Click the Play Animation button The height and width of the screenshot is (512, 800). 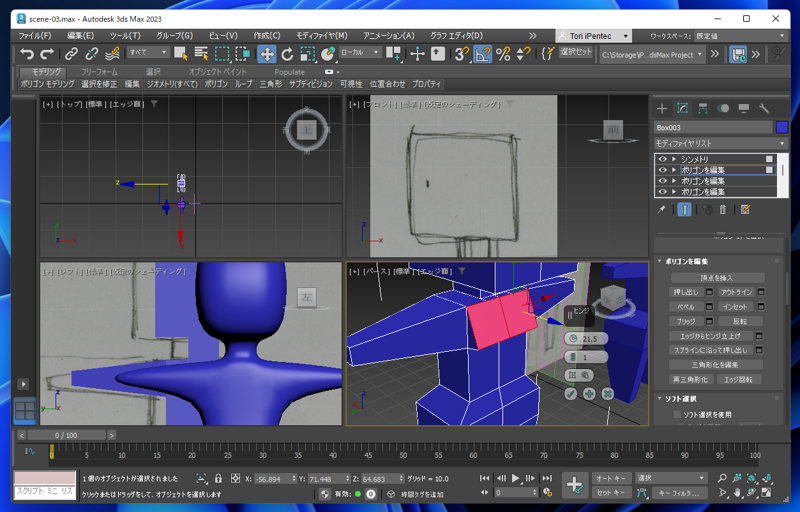(x=515, y=478)
